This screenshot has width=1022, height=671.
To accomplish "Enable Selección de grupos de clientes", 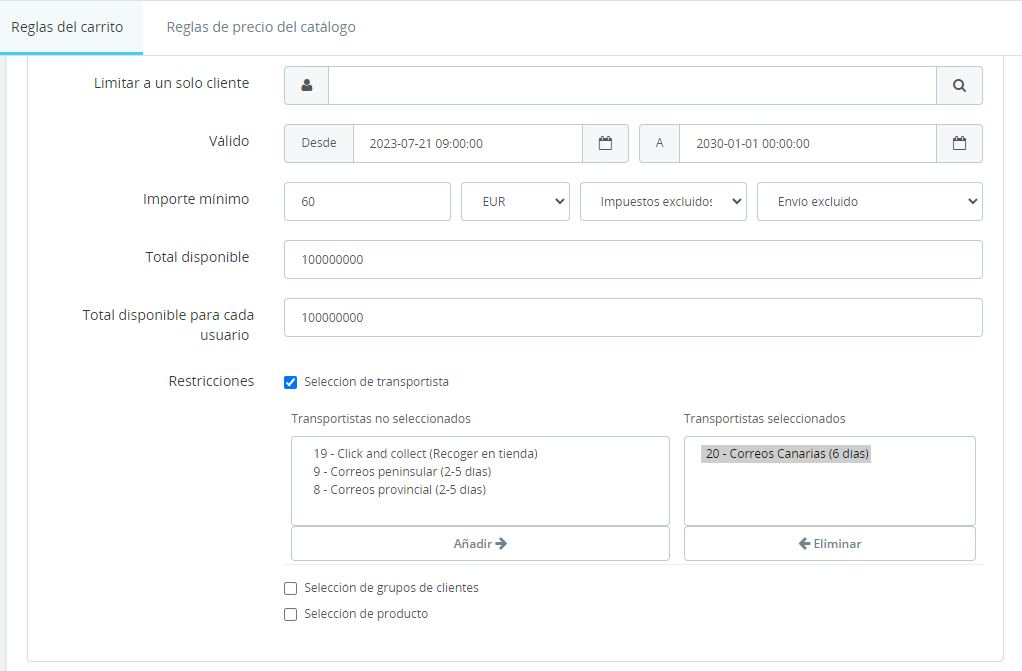I will coord(291,588).
